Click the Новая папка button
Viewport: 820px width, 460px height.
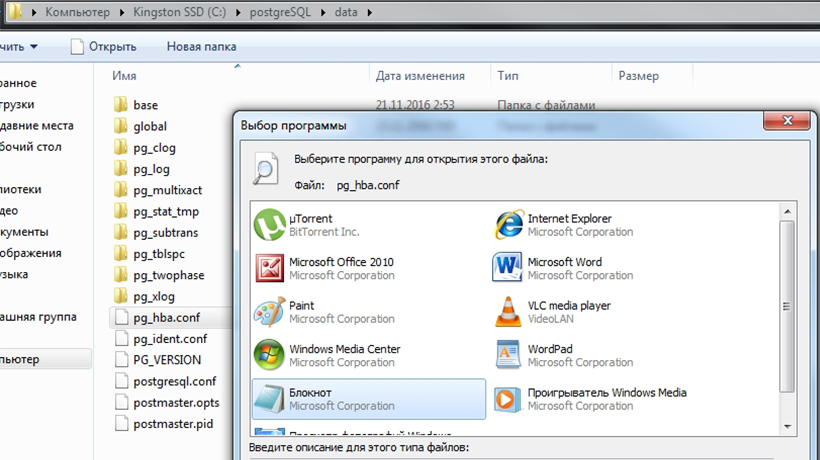(x=201, y=46)
